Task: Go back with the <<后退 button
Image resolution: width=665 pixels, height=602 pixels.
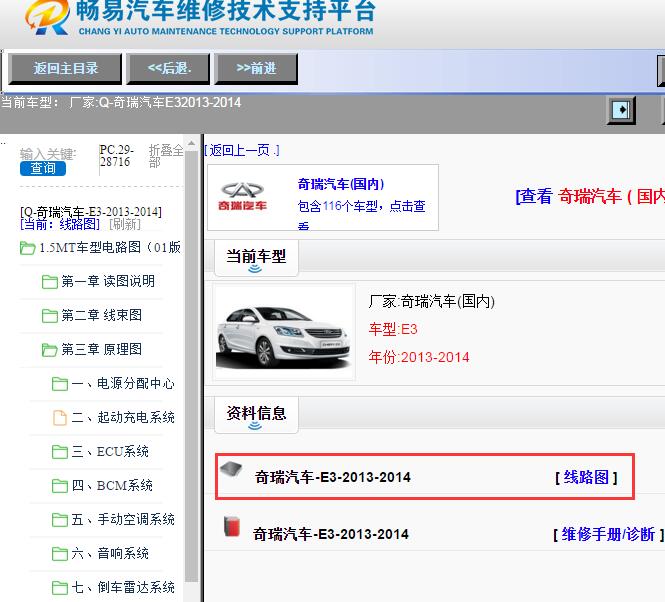Action: pos(168,68)
